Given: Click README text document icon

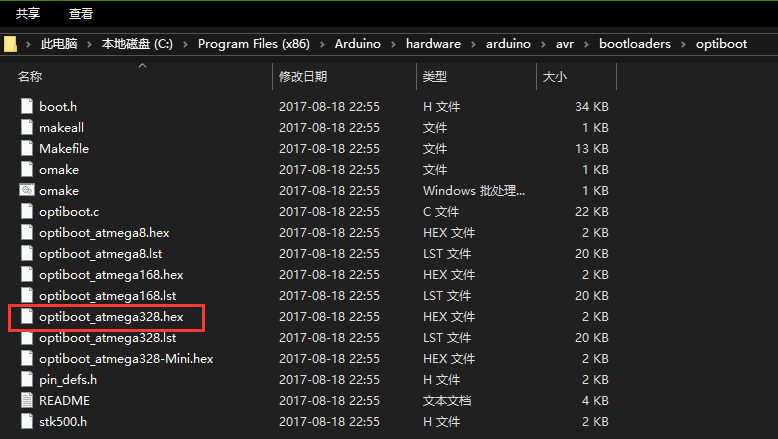Looking at the screenshot, I should coord(27,400).
